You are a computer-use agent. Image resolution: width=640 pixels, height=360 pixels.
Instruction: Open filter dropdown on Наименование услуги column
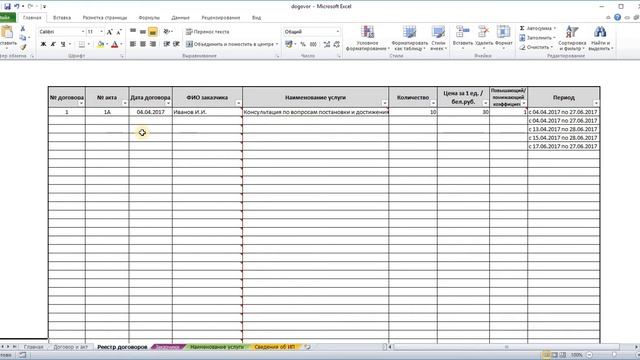pos(384,103)
